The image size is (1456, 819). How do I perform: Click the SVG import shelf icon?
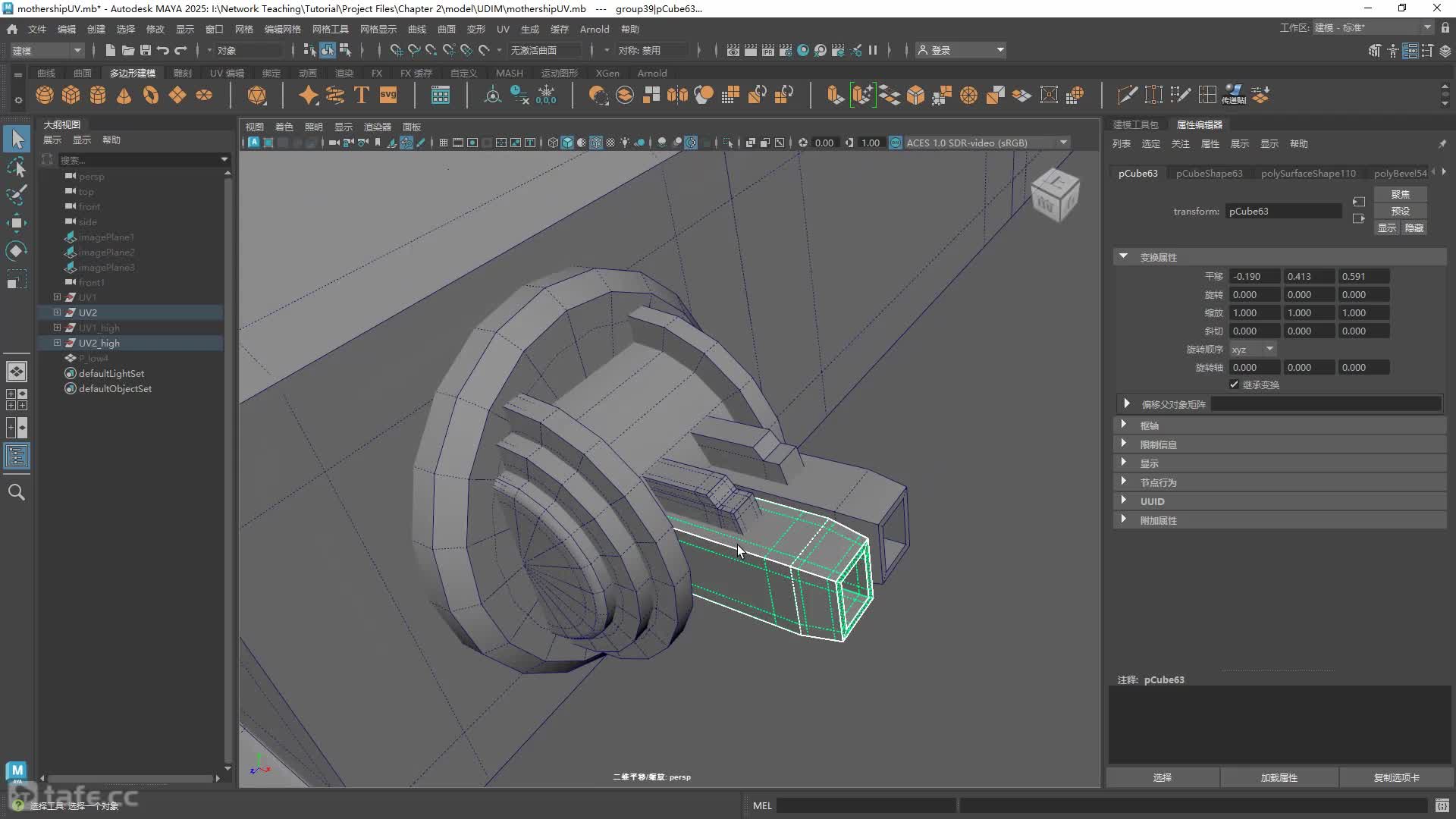click(388, 96)
